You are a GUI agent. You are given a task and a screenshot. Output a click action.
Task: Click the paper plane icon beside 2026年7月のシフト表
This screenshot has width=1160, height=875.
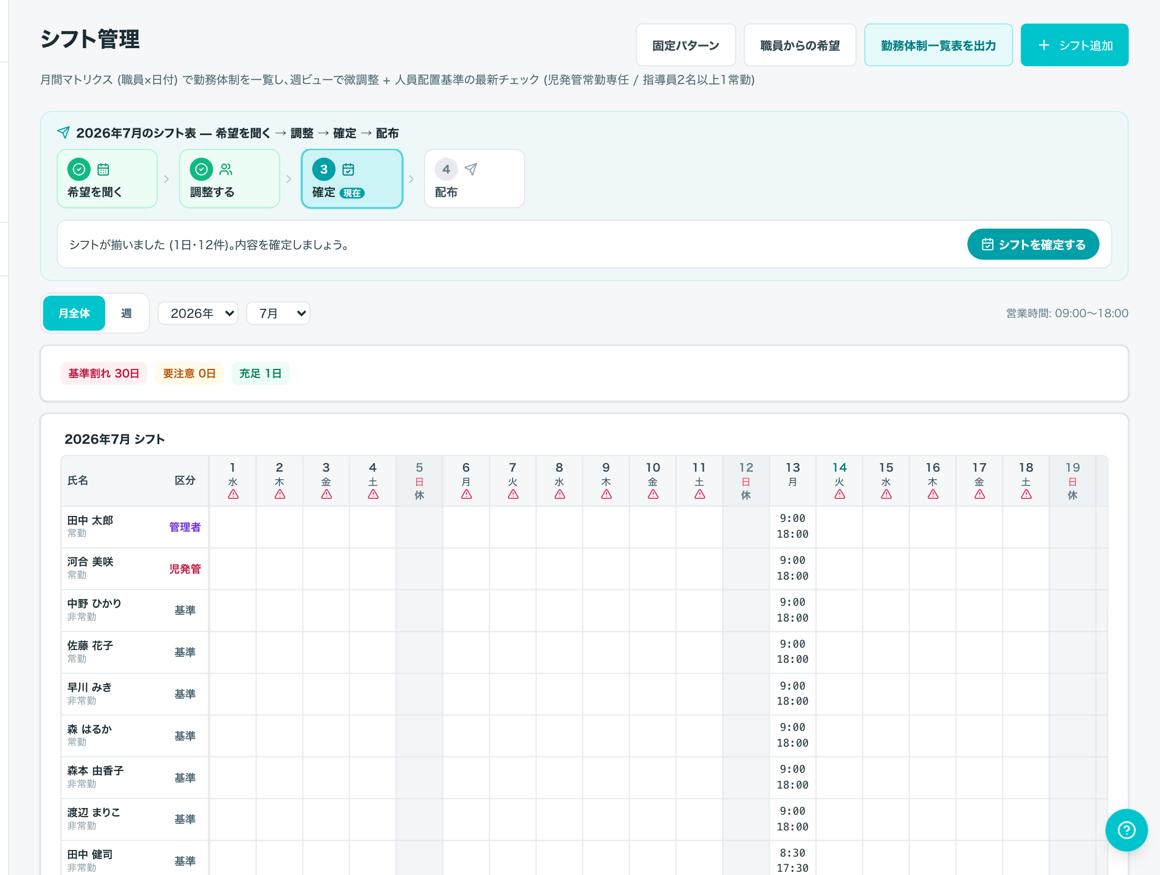click(x=64, y=132)
